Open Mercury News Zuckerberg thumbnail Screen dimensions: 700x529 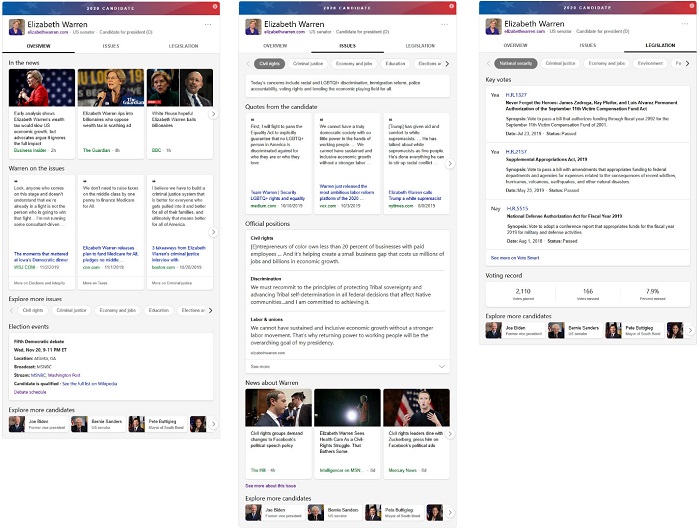click(417, 408)
